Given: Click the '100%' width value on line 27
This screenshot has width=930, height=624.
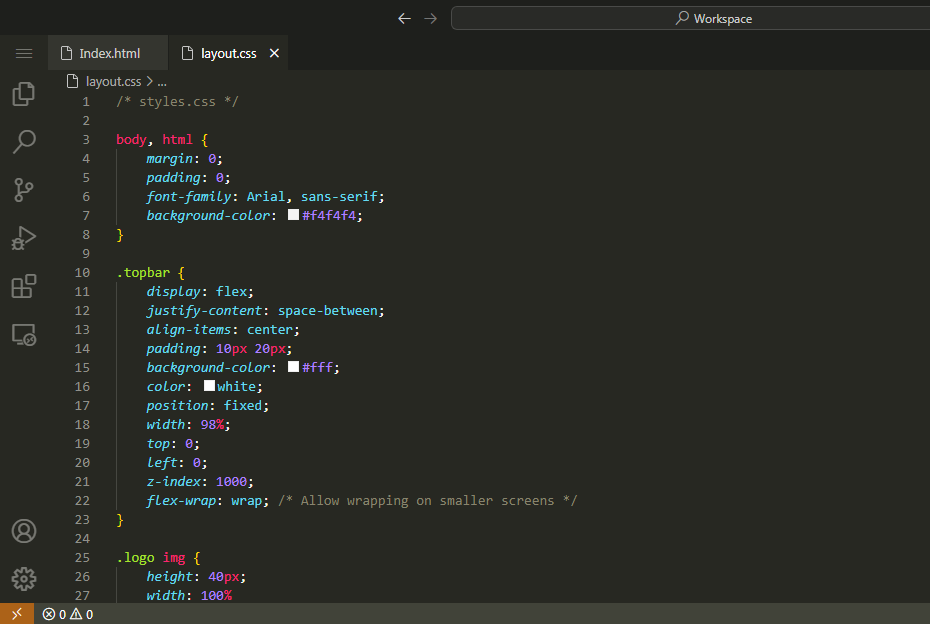Looking at the screenshot, I should 216,595.
